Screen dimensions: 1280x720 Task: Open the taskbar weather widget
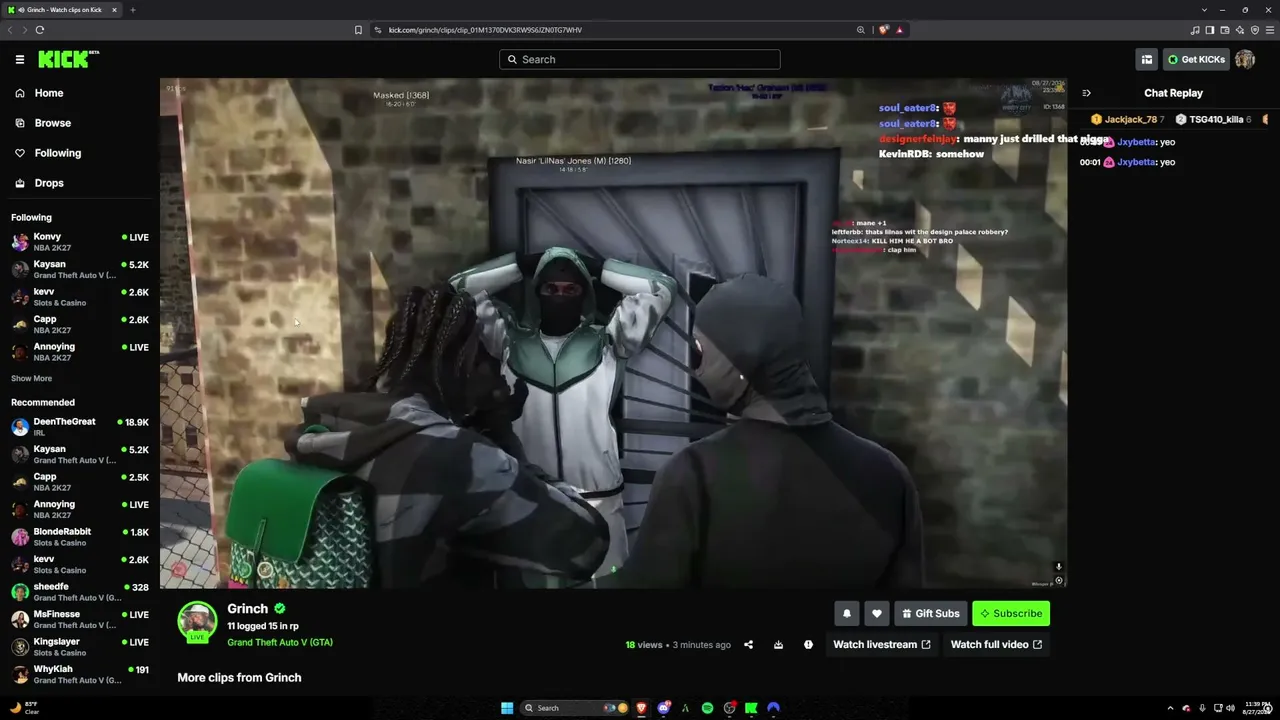(x=25, y=708)
